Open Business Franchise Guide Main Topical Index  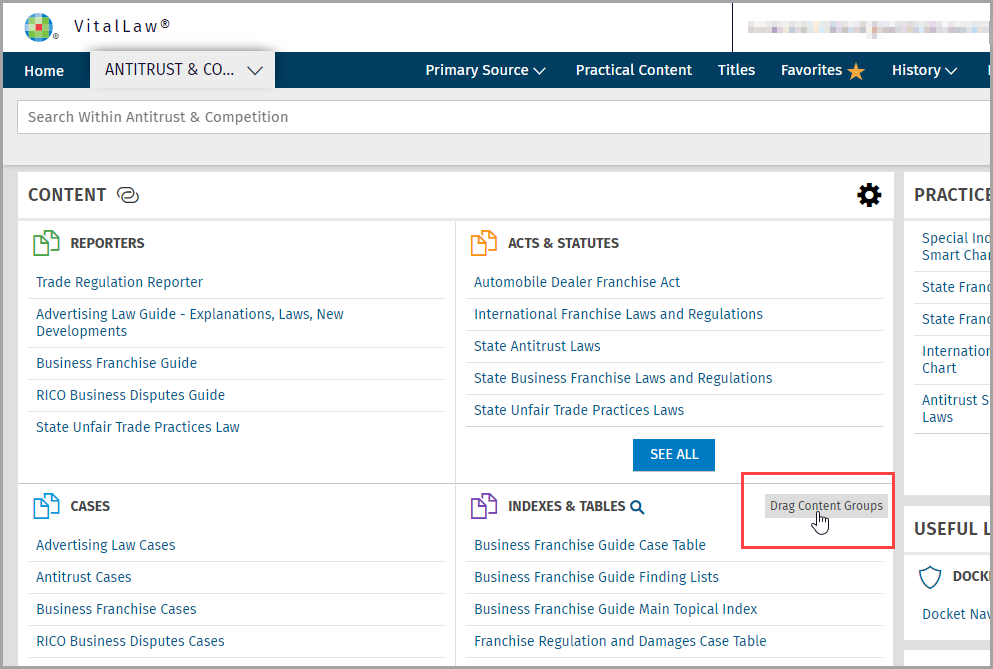tap(616, 609)
